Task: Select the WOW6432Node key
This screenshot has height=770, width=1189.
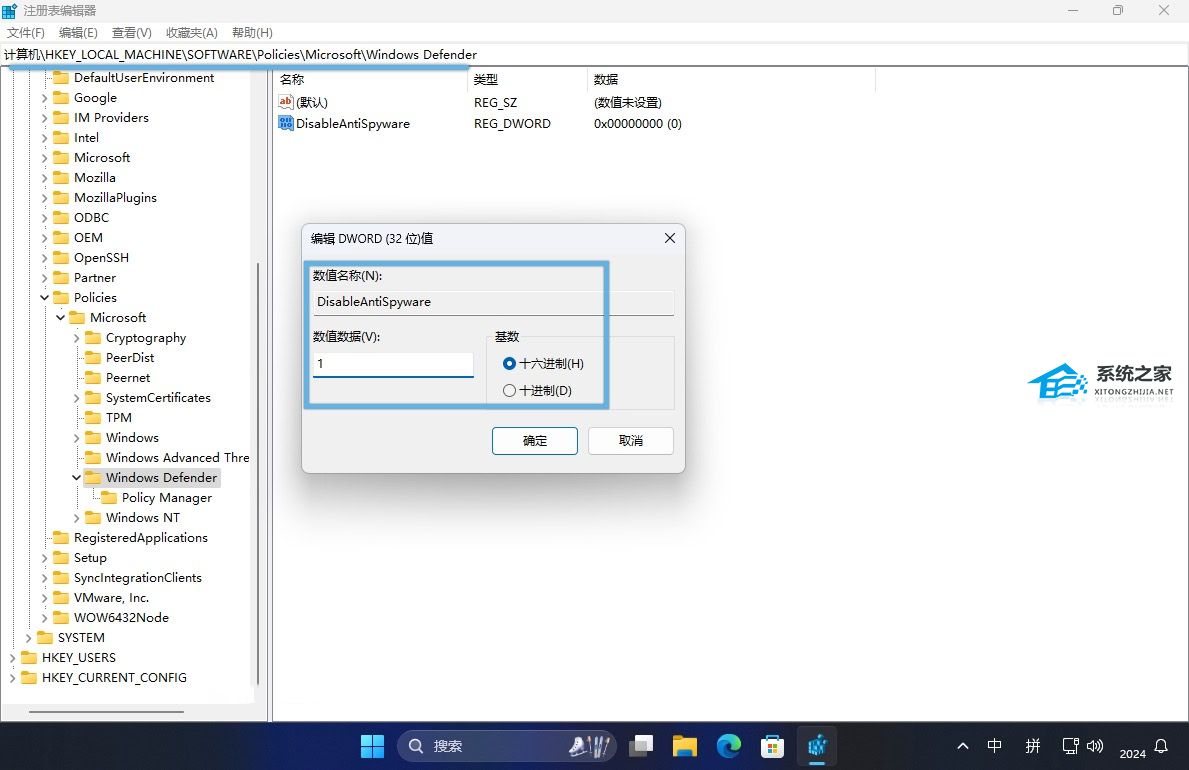Action: tap(121, 618)
